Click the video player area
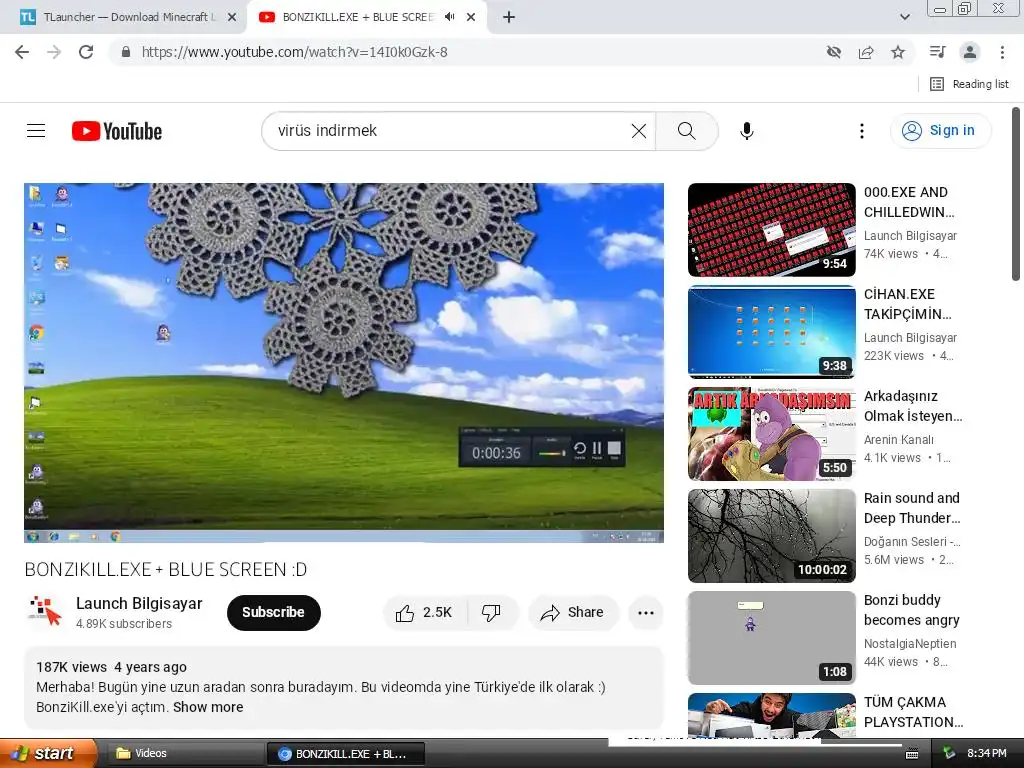This screenshot has width=1024, height=768. [x=344, y=362]
